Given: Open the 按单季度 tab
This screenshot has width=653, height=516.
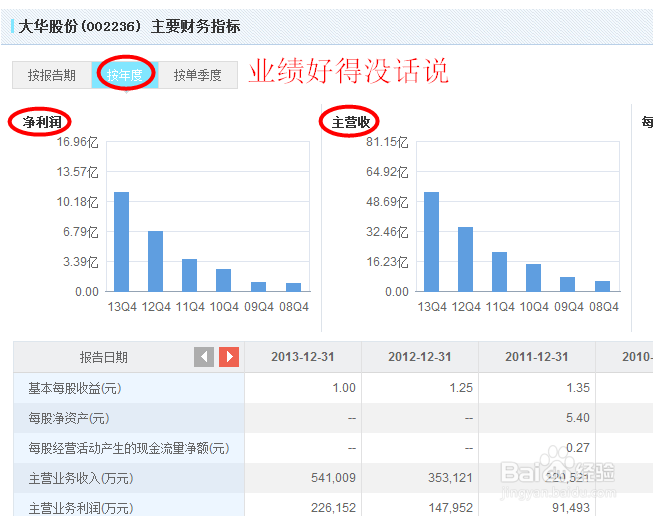Looking at the screenshot, I should [x=198, y=75].
